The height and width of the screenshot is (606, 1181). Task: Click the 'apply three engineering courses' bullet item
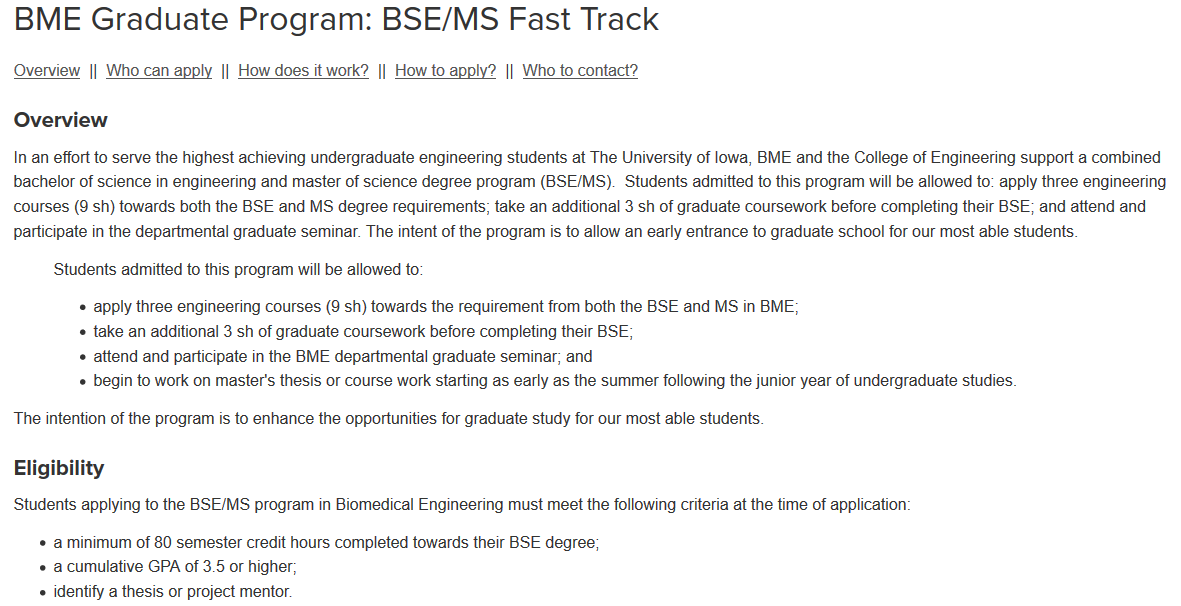tap(446, 307)
